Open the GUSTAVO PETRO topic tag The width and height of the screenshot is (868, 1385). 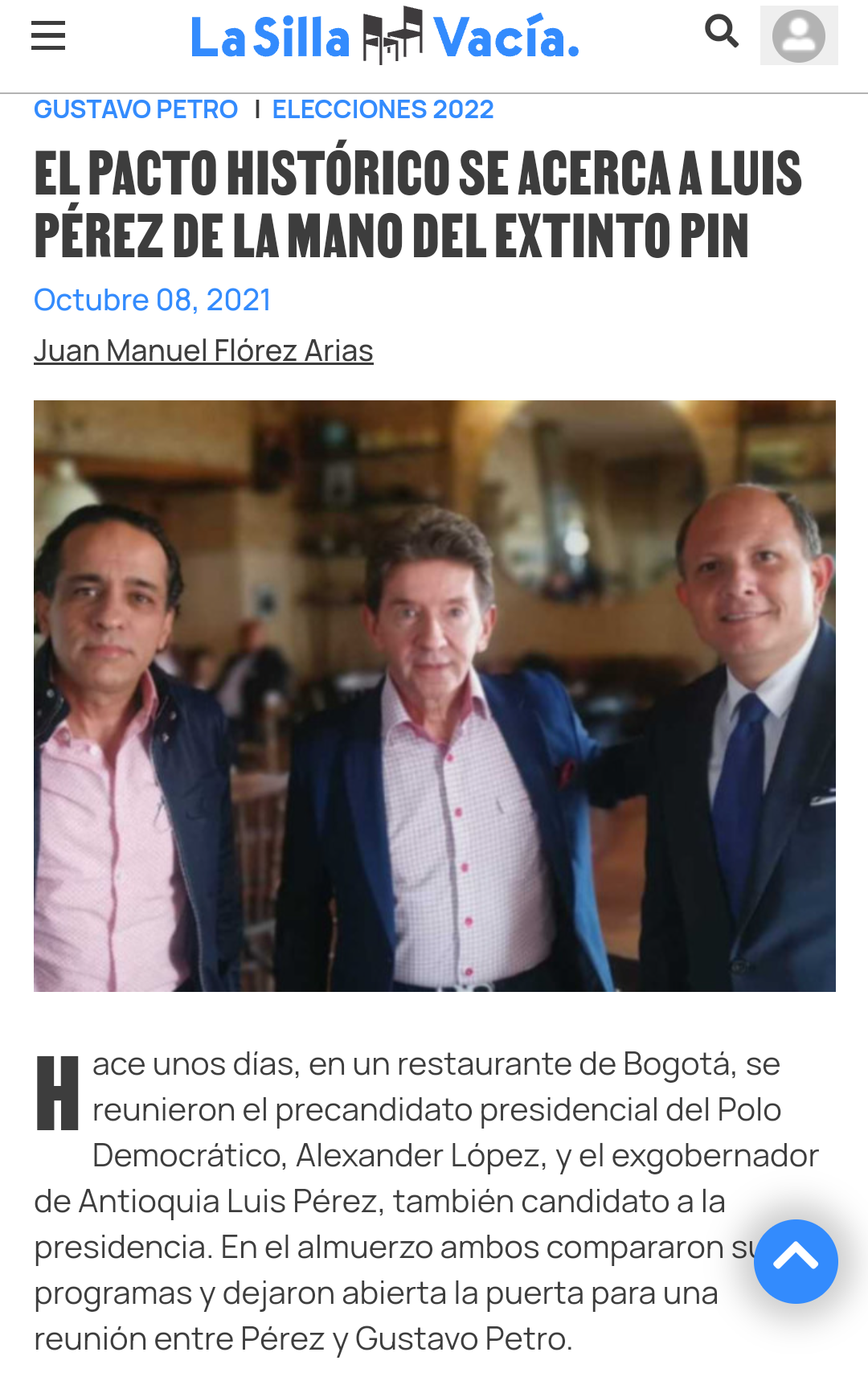point(136,109)
